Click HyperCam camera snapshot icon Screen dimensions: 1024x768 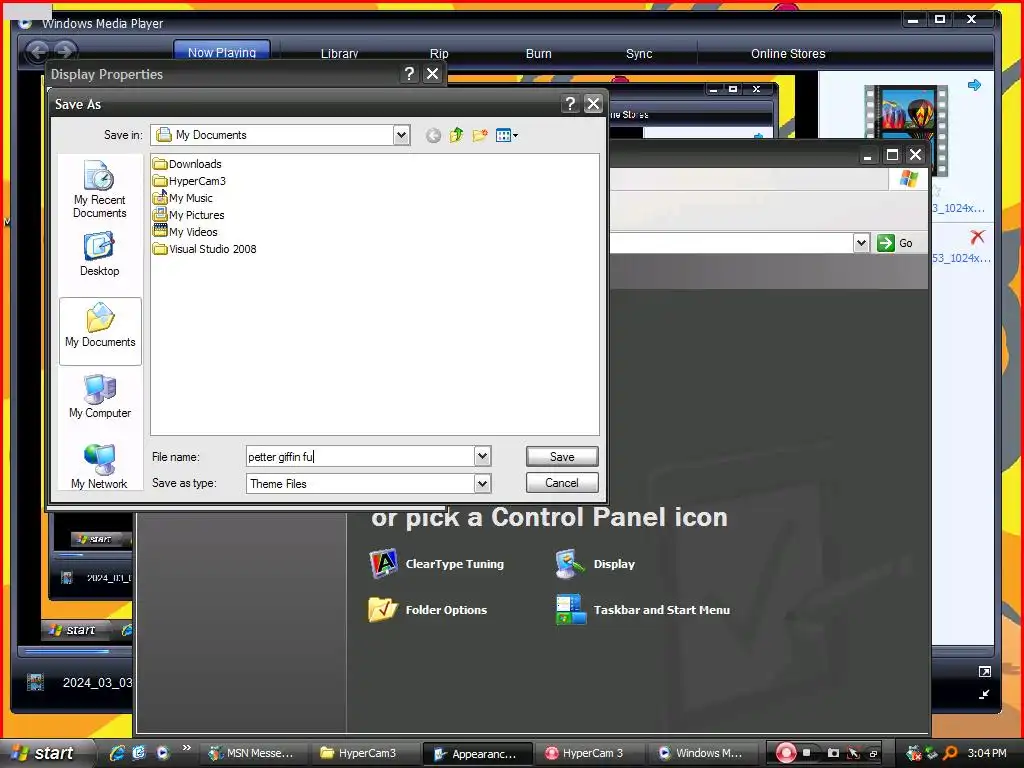833,753
